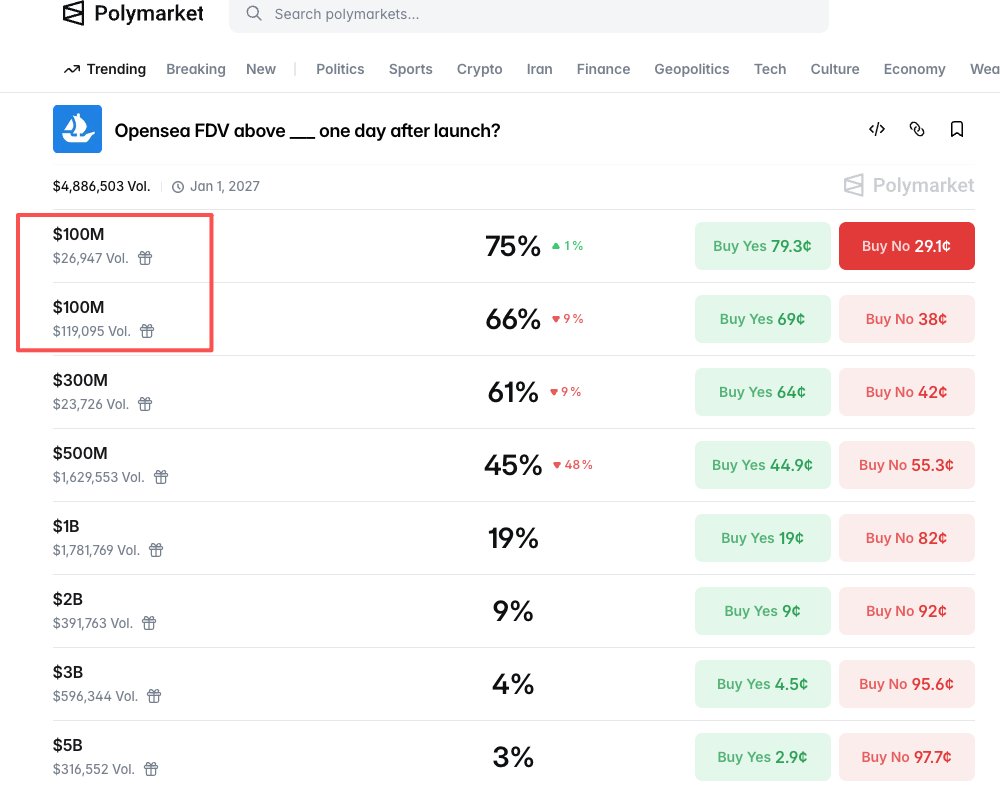The image size is (1000, 798).
Task: Click the rewards gift icon in the $1B row
Action: (x=156, y=550)
